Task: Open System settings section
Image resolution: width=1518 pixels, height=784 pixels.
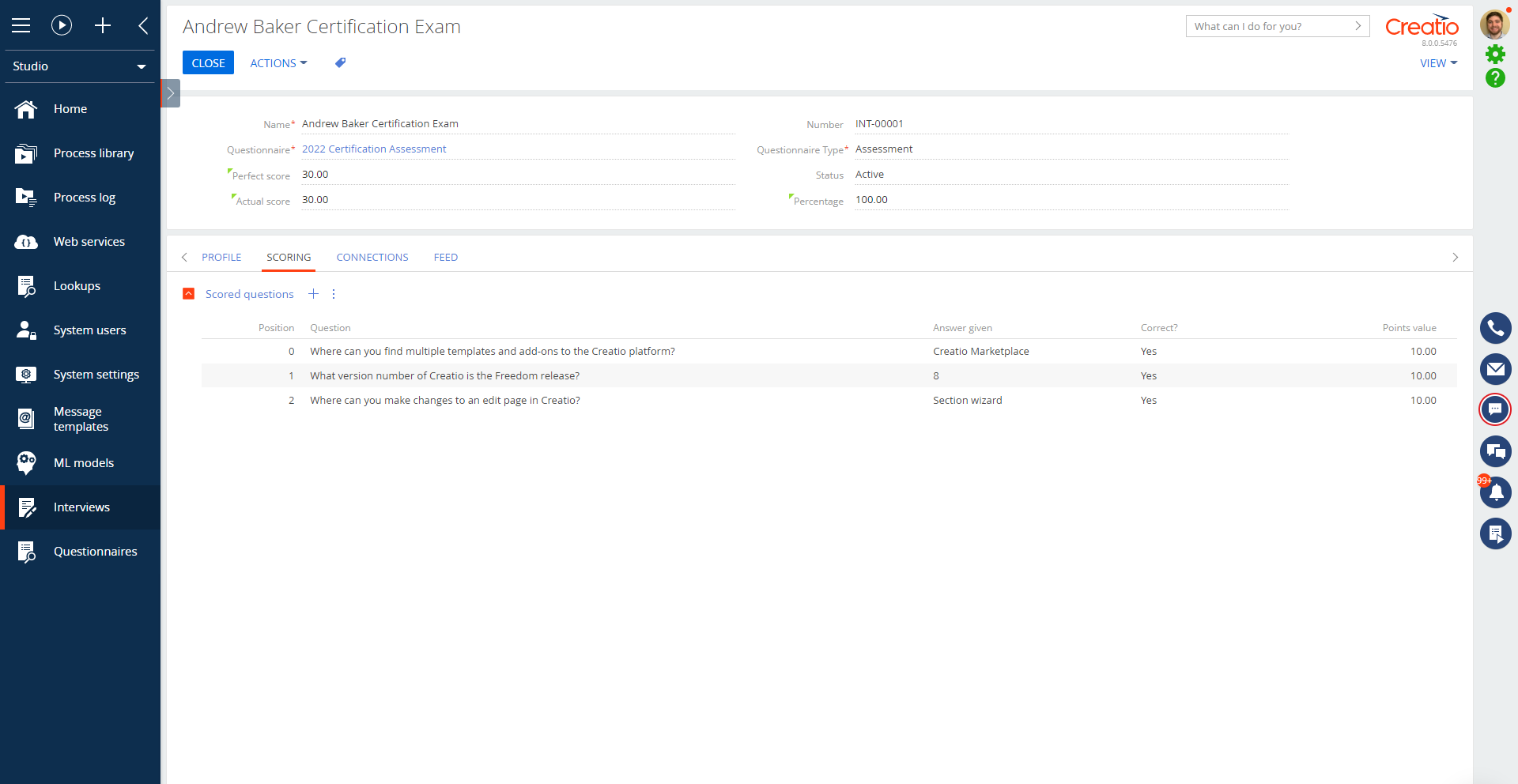Action: point(80,375)
